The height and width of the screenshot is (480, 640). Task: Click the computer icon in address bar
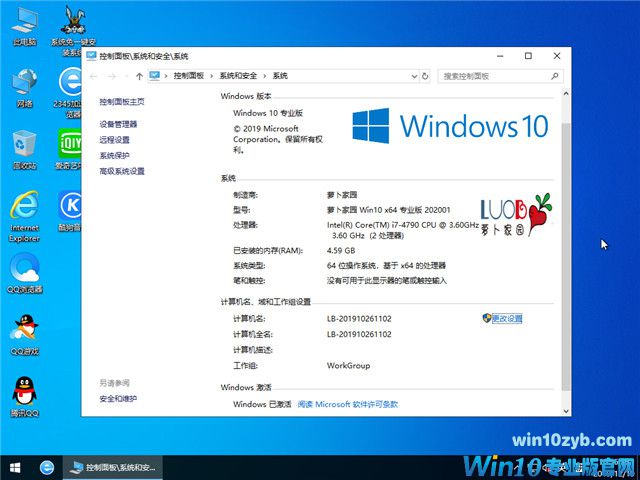(154, 76)
